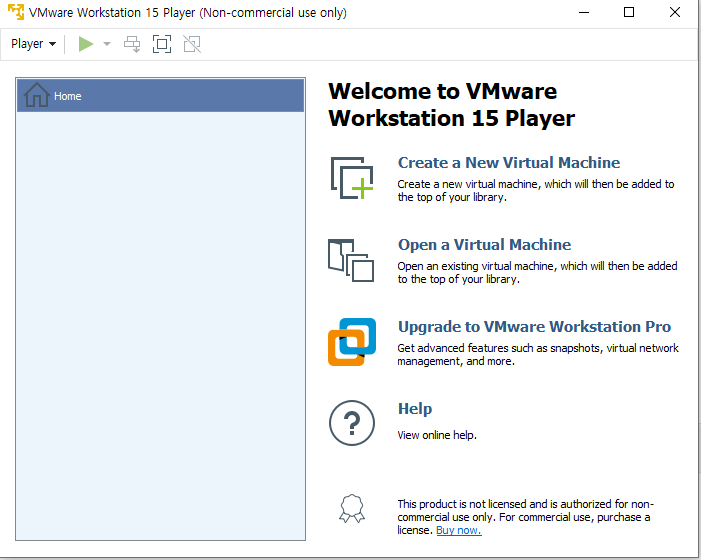Click the Create a New Virtual Machine icon
The width and height of the screenshot is (701, 560).
[351, 178]
